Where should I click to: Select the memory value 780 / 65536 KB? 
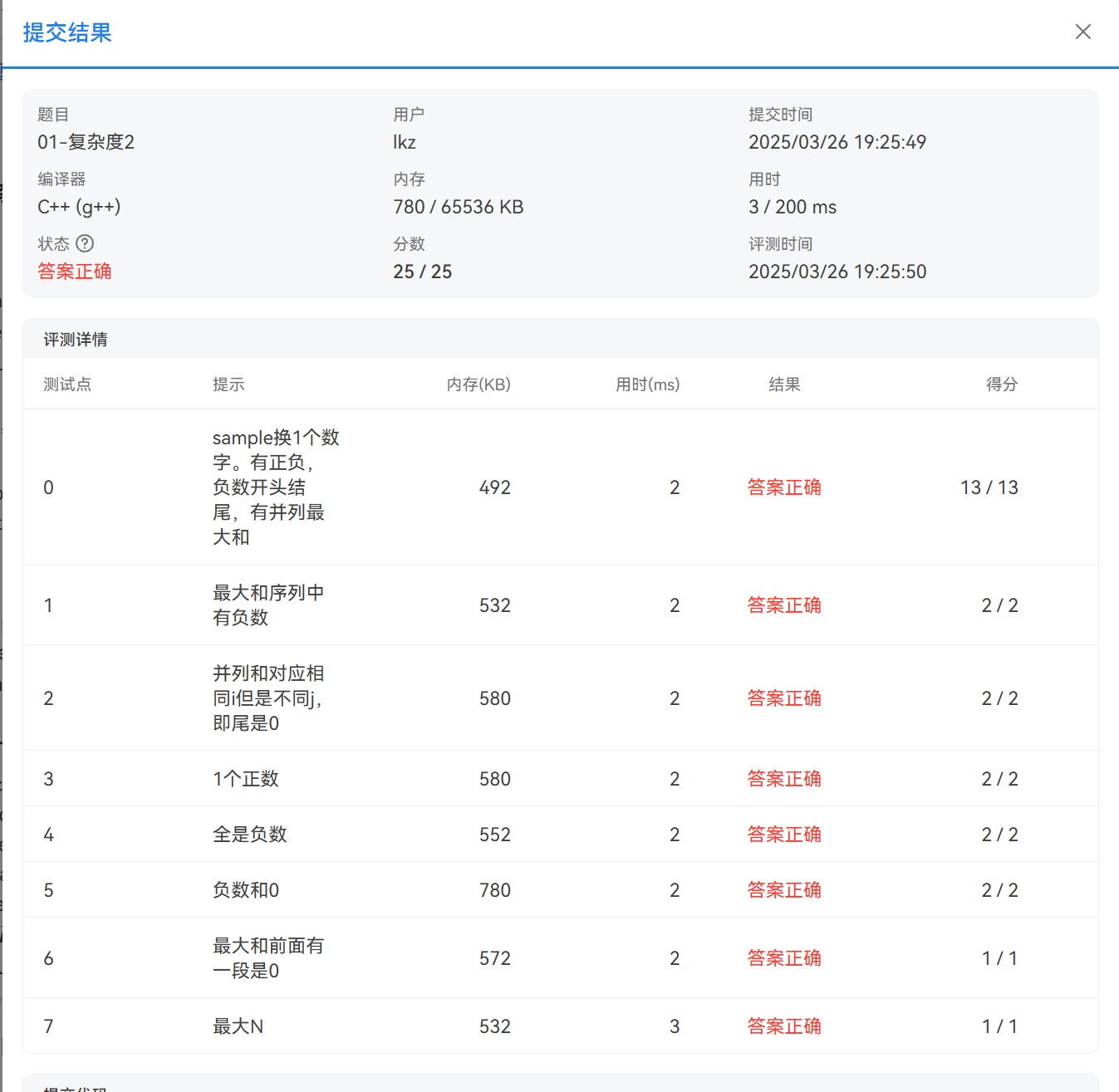[459, 207]
